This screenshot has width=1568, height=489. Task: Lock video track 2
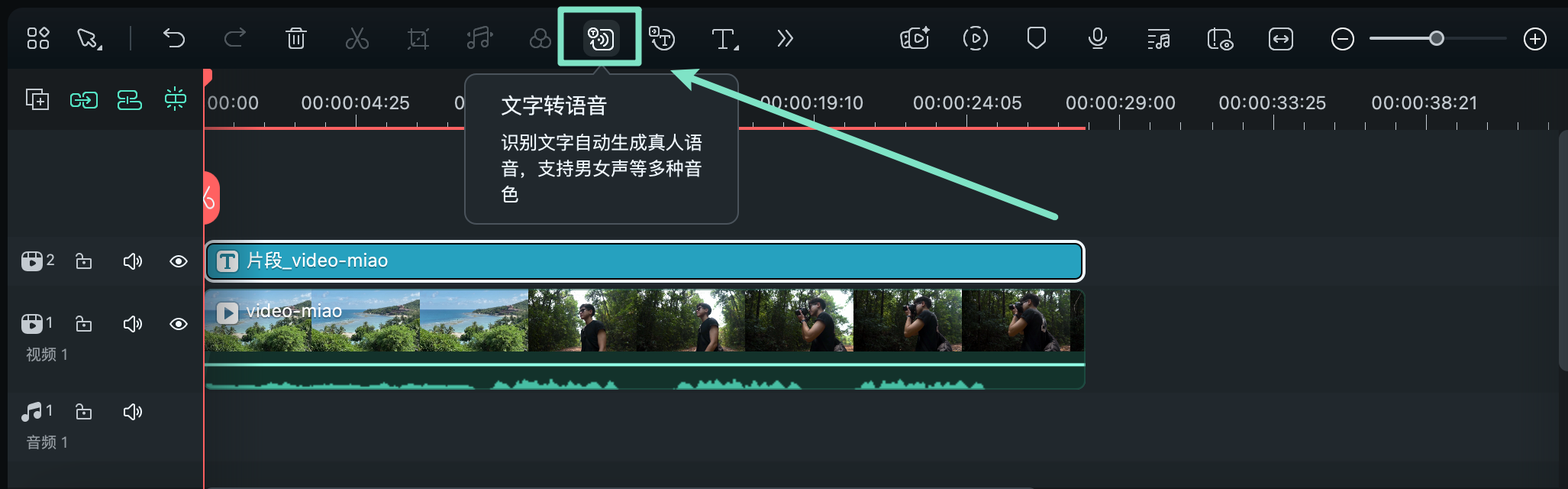[84, 261]
